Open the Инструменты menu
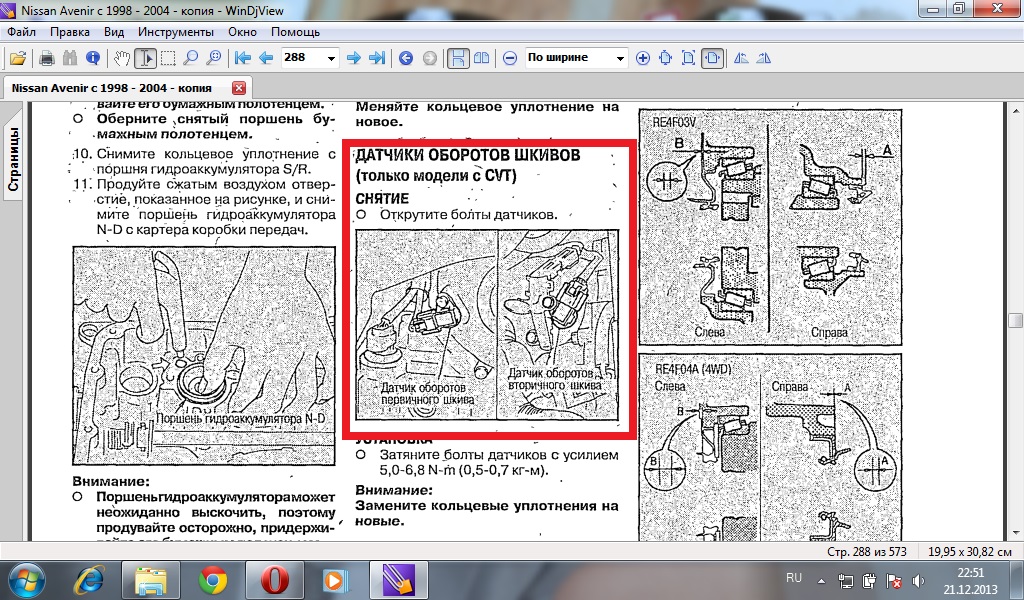The image size is (1024, 600). point(176,32)
